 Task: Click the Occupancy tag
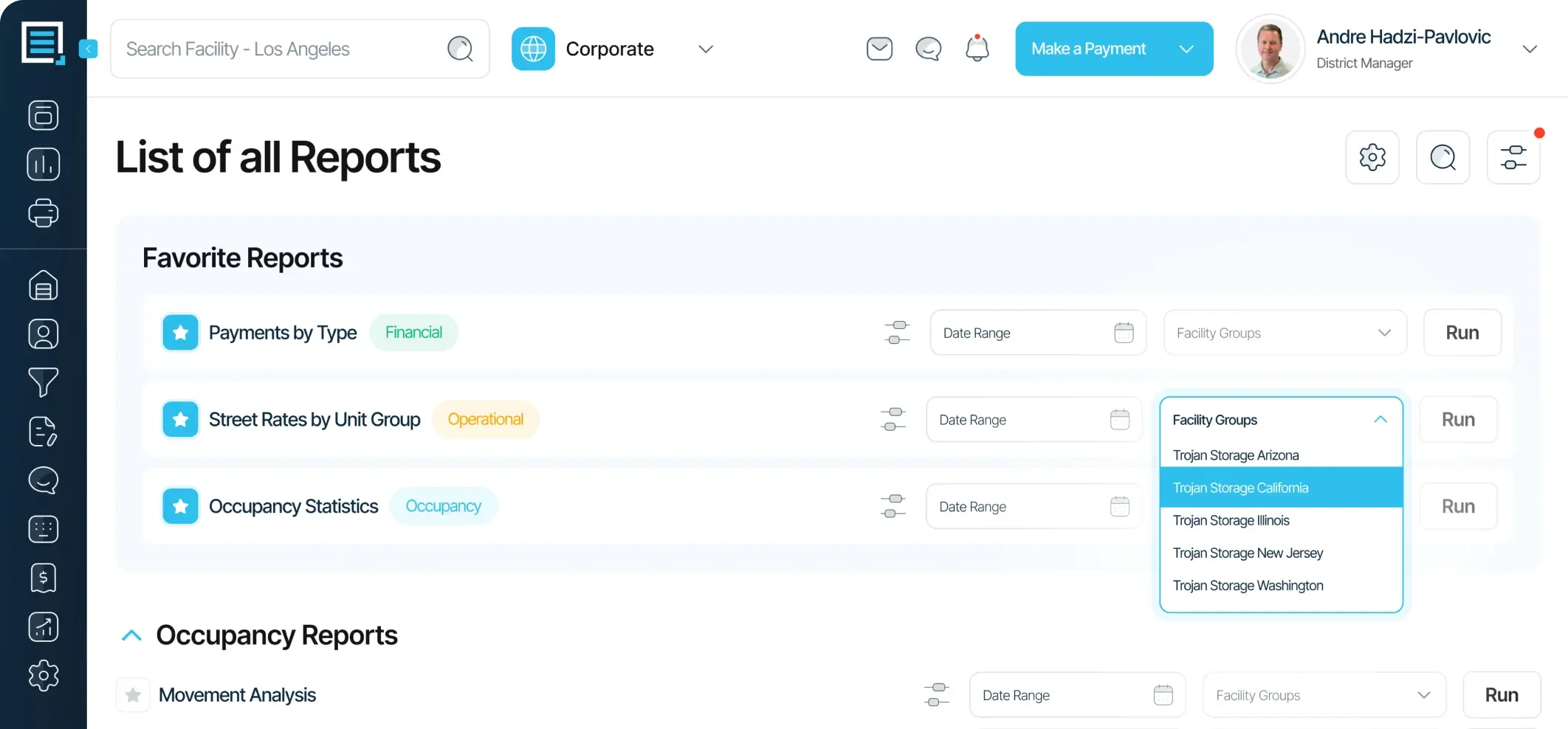[x=444, y=506]
